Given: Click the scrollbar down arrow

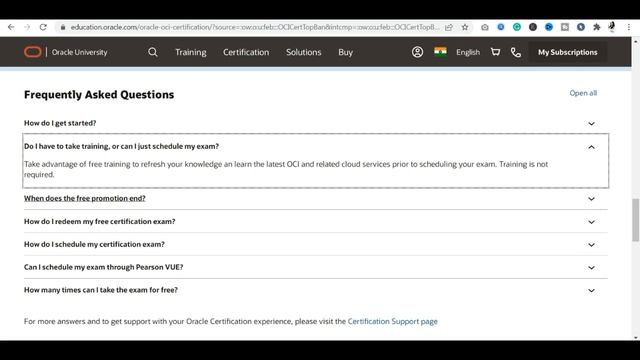Looking at the screenshot, I should click(636, 338).
